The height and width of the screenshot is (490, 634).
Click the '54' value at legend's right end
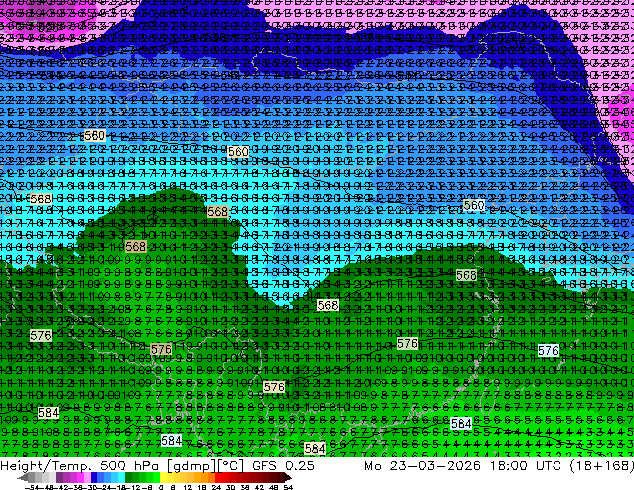pyautogui.click(x=288, y=487)
